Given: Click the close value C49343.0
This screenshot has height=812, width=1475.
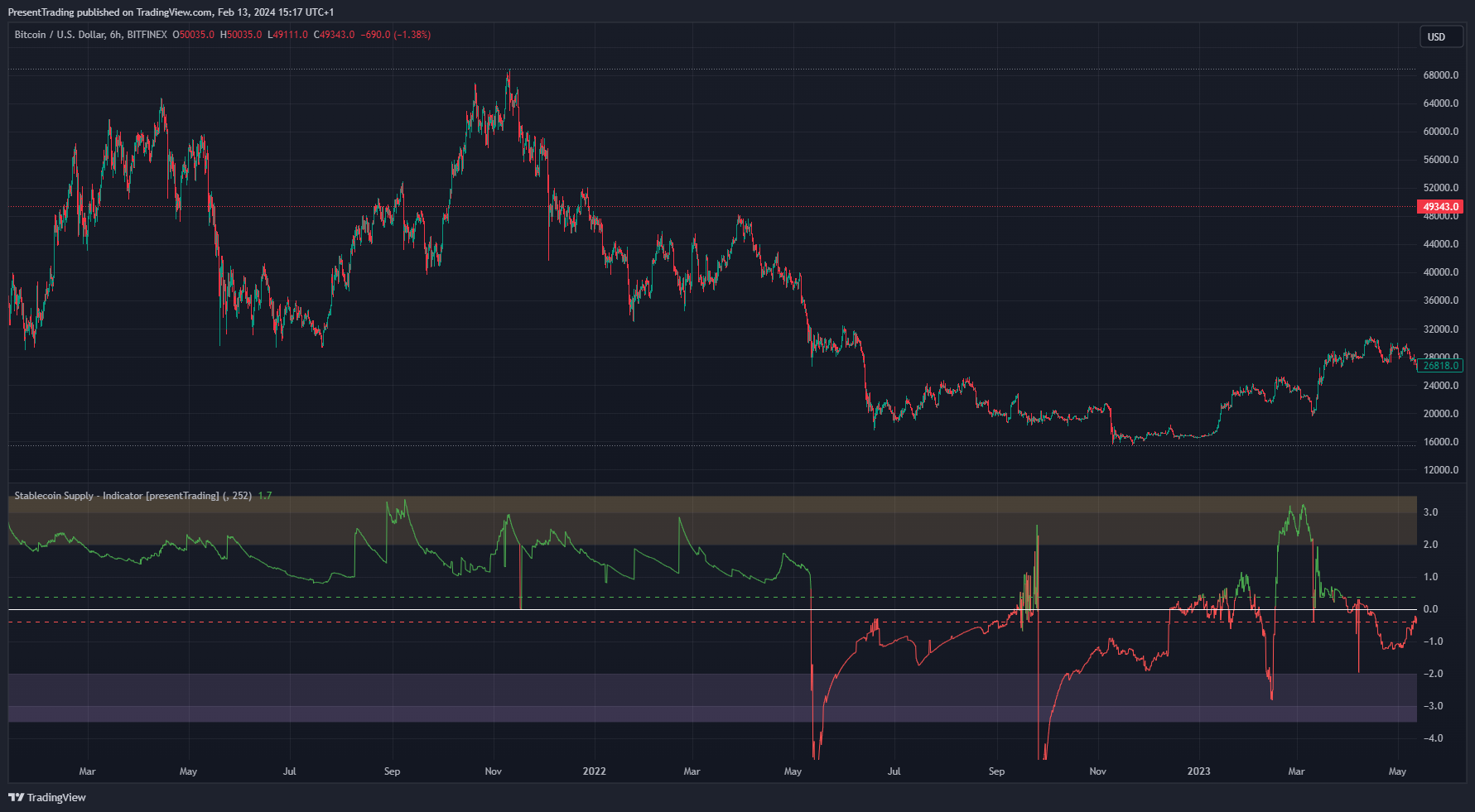Looking at the screenshot, I should click(x=334, y=35).
